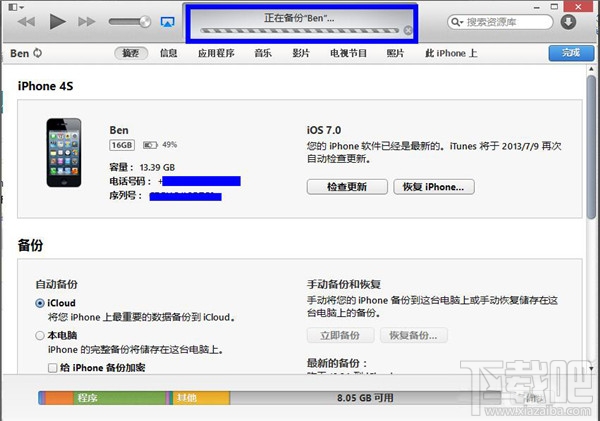
Task: Click the iPhone 4S section heading
Action: 45,86
